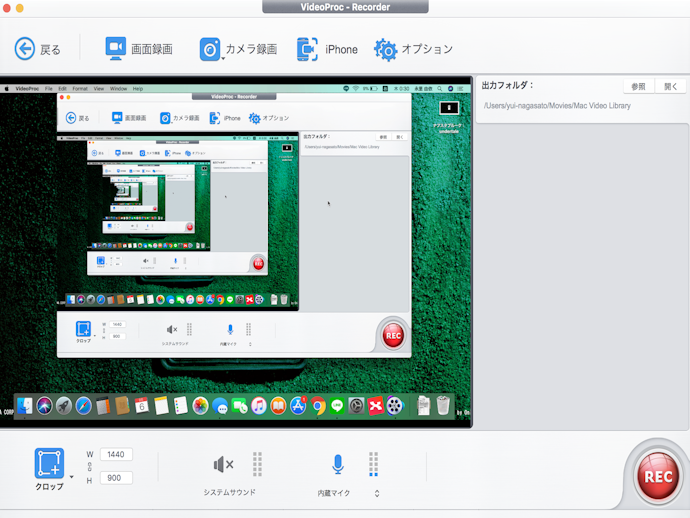This screenshot has width=690, height=518.
Task: Click the width field showing 1440
Action: point(116,455)
